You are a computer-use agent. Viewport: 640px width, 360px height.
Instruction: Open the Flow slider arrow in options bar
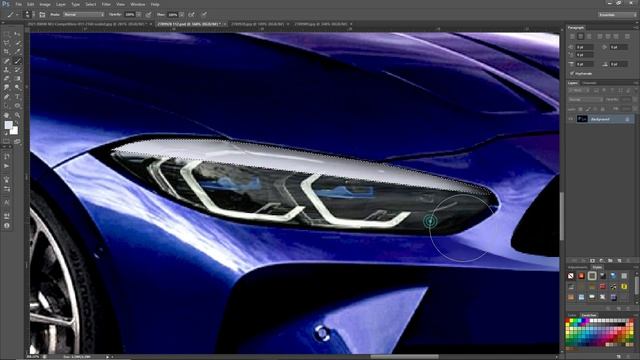click(181, 14)
